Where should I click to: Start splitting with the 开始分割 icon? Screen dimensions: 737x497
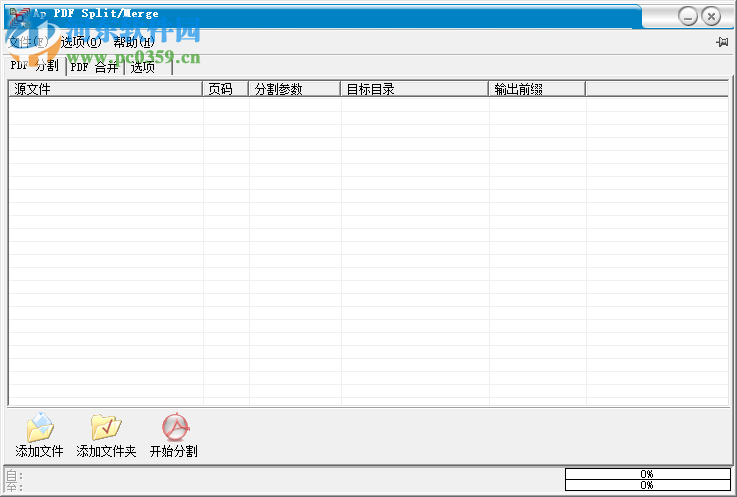pyautogui.click(x=175, y=427)
